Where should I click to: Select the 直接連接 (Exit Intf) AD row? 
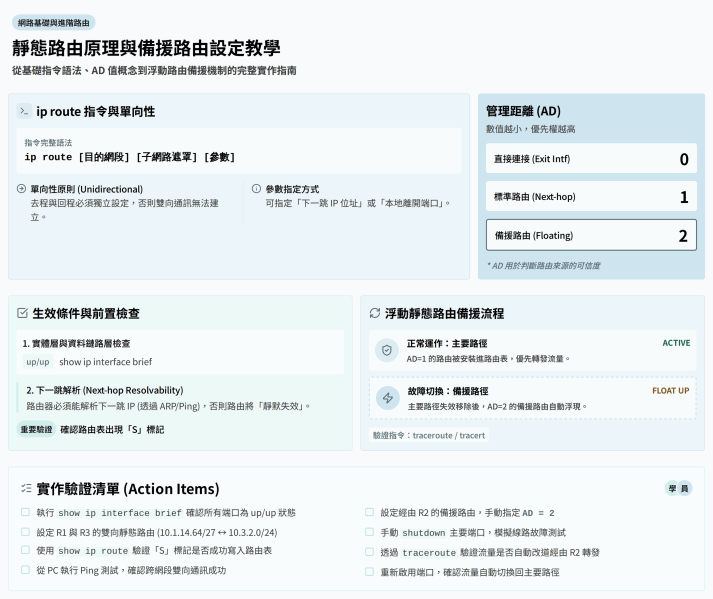click(x=591, y=158)
